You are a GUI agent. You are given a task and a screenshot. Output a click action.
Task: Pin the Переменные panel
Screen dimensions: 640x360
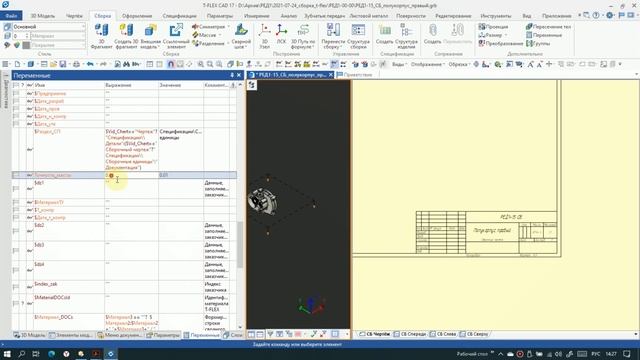(232, 75)
